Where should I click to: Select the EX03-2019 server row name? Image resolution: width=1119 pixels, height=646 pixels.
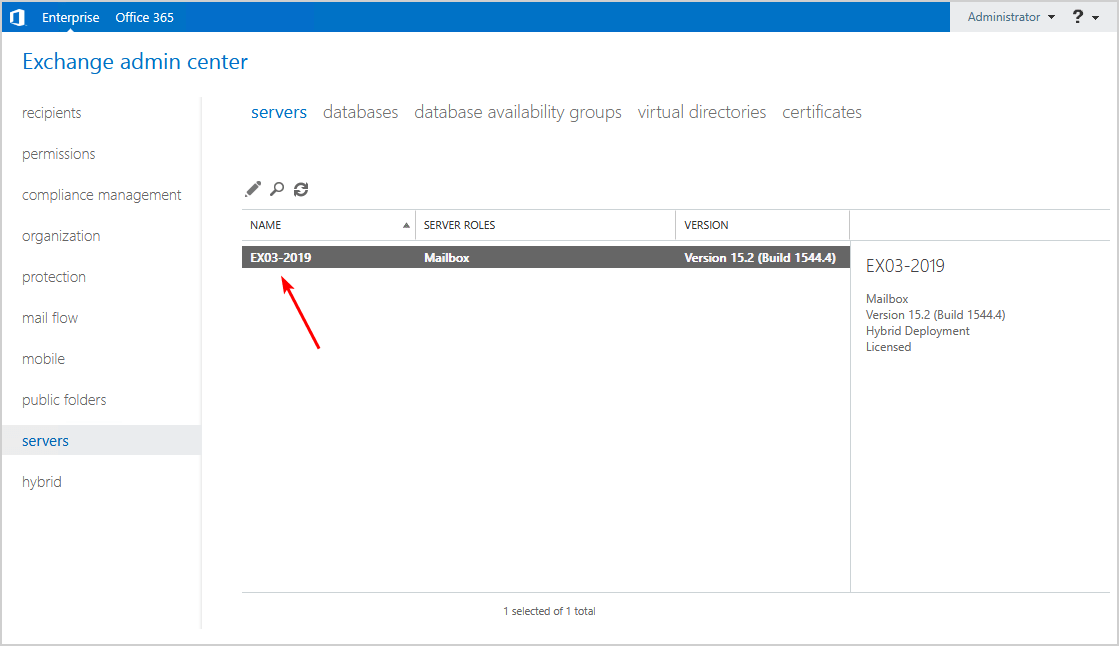click(280, 258)
